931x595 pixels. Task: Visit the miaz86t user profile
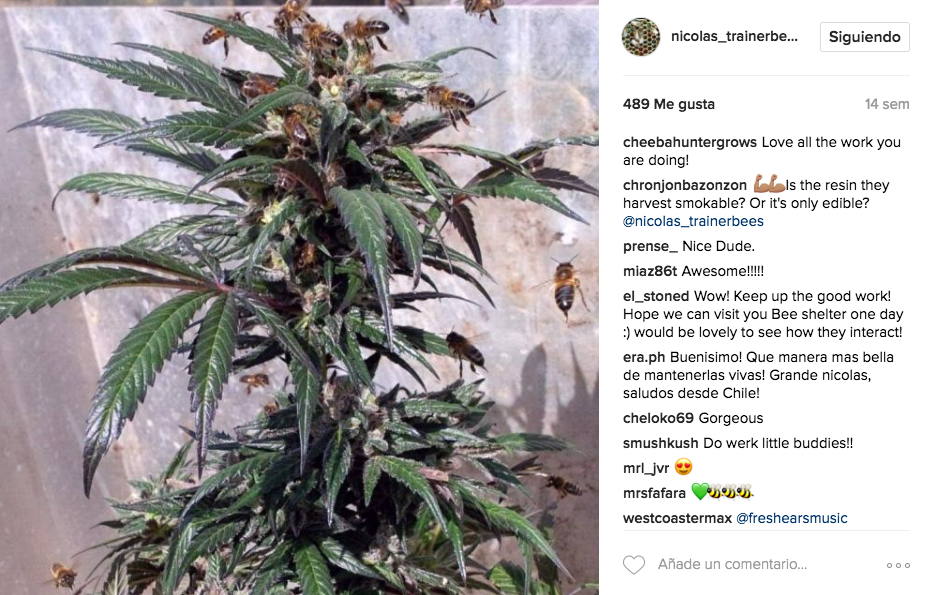[650, 271]
